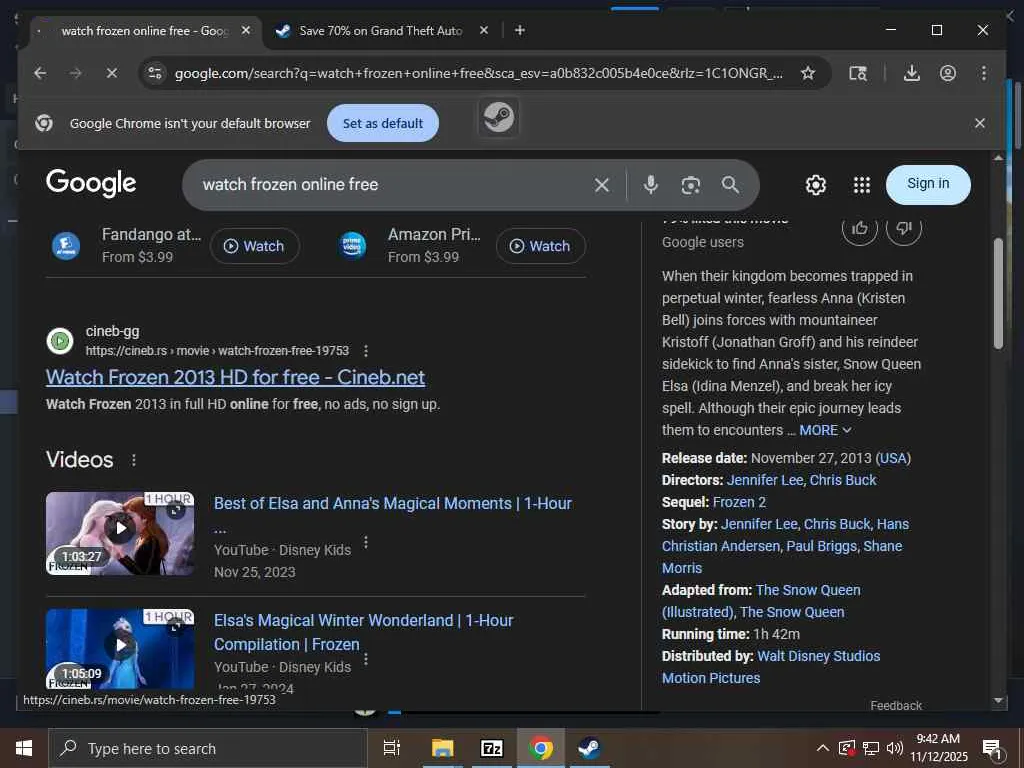Open Paul Briggs link in Story by
The height and width of the screenshot is (768, 1024).
click(821, 546)
